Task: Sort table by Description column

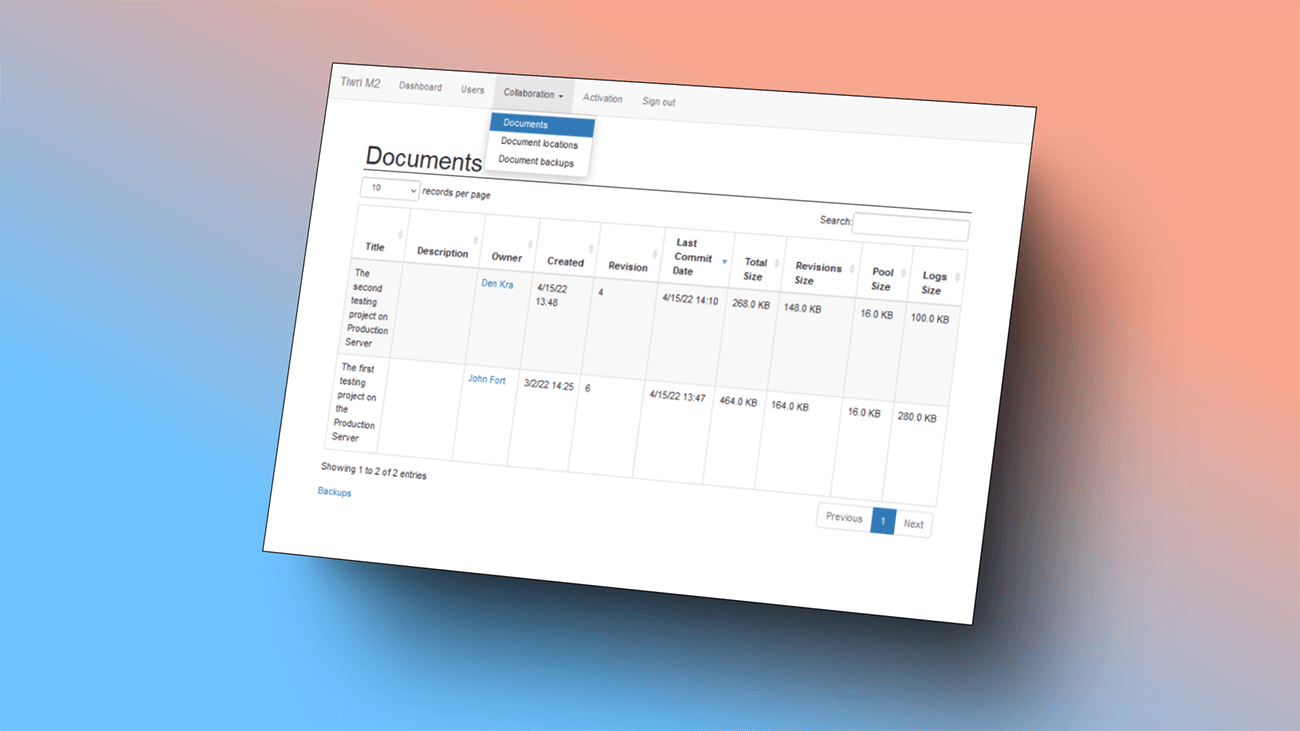Action: pyautogui.click(x=442, y=252)
